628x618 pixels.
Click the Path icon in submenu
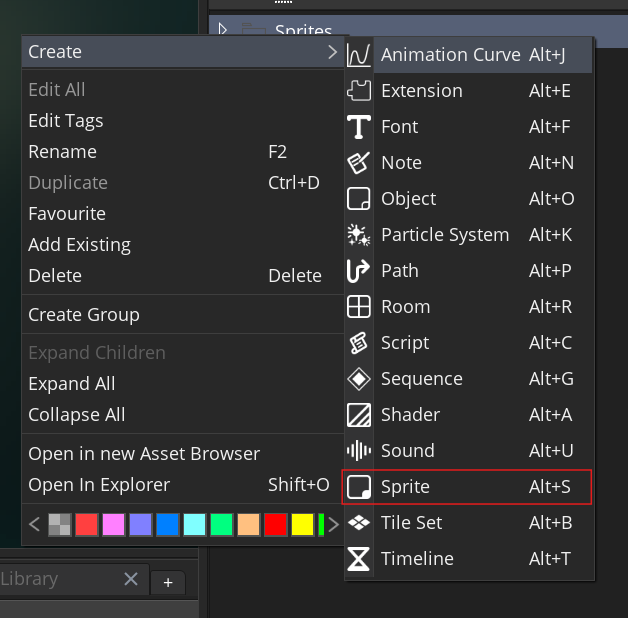358,271
